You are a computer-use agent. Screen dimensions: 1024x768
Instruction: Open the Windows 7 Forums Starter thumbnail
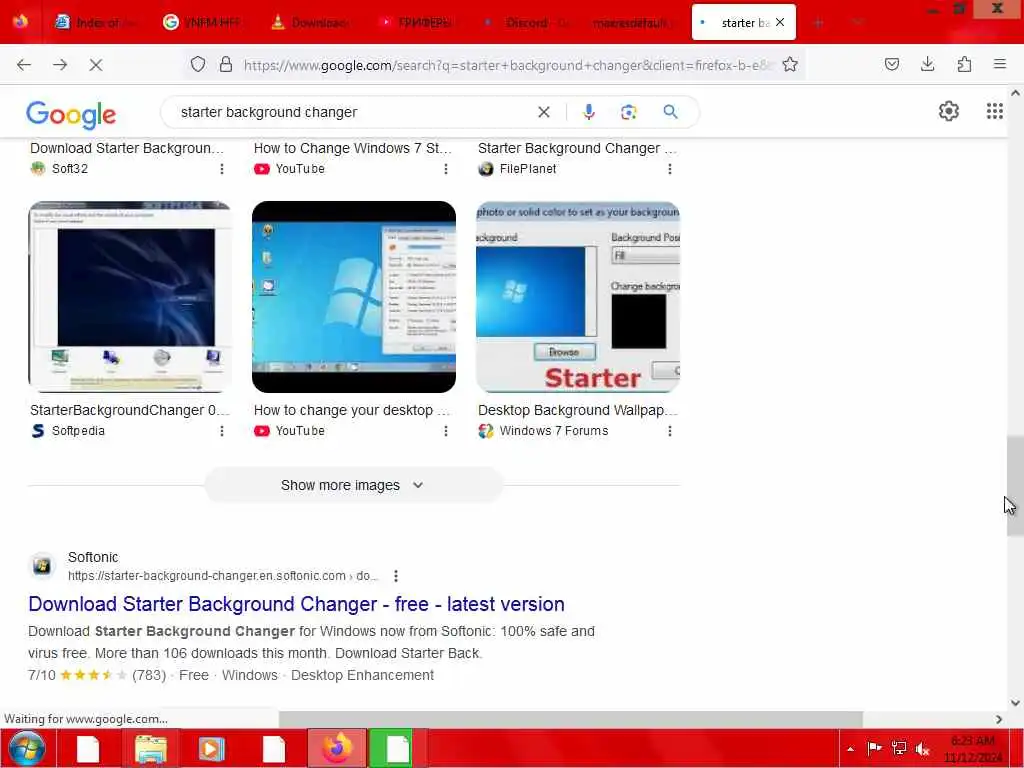578,297
